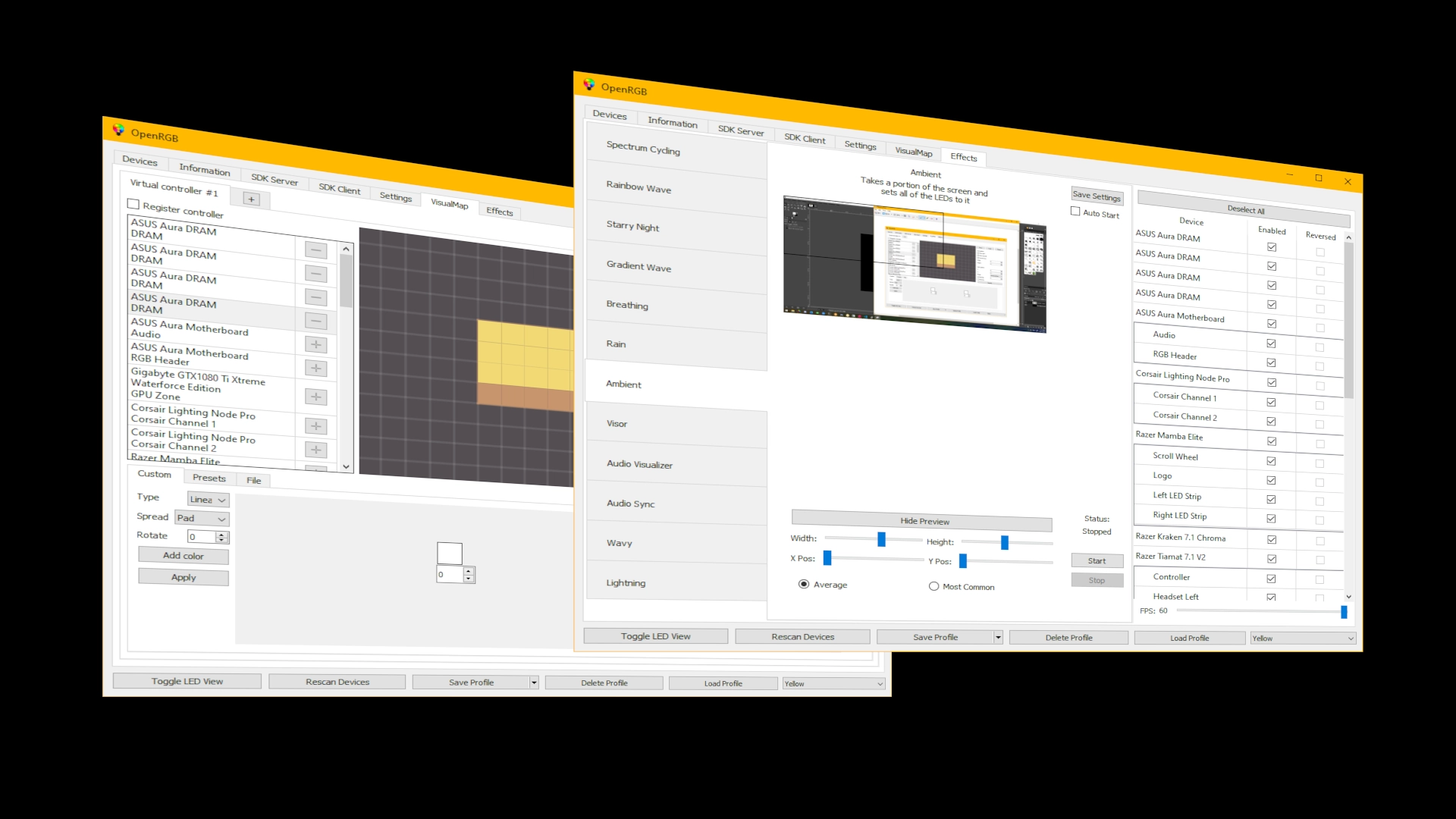
Task: Remove the first ASUS Aura DRAM from the controller
Action: click(x=316, y=249)
